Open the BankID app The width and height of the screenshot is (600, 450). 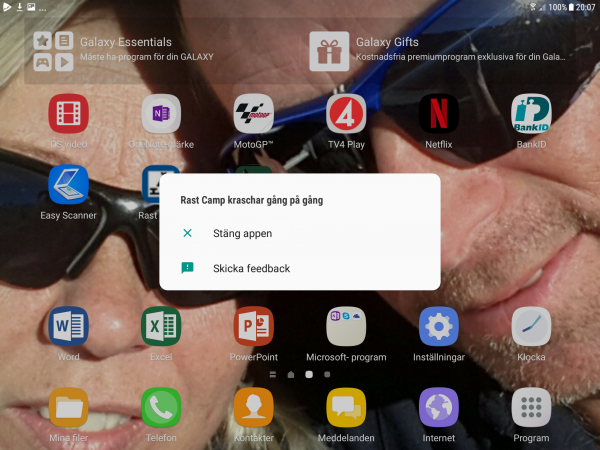click(x=532, y=114)
